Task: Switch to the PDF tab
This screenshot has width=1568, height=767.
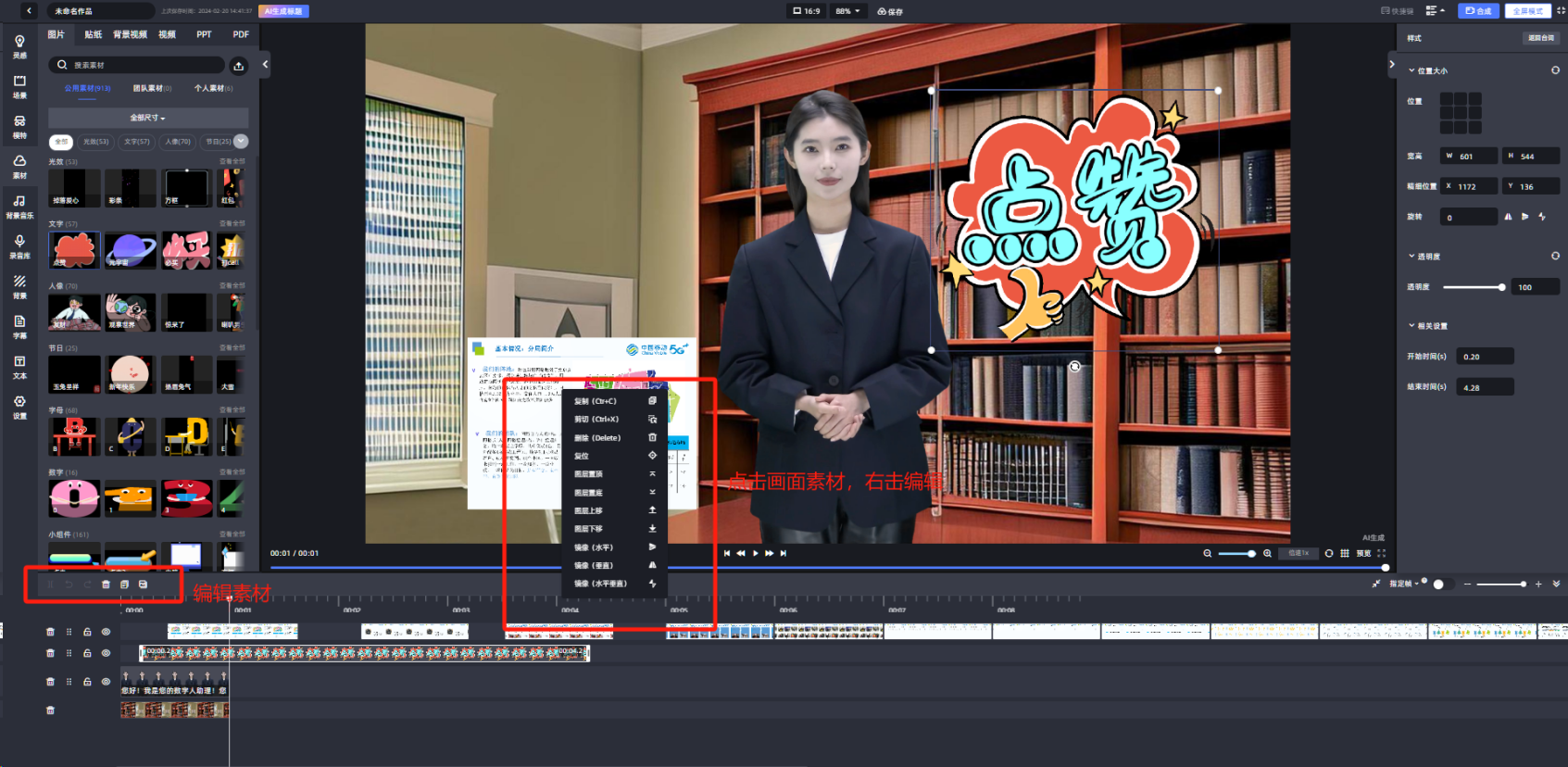Action: coord(241,34)
